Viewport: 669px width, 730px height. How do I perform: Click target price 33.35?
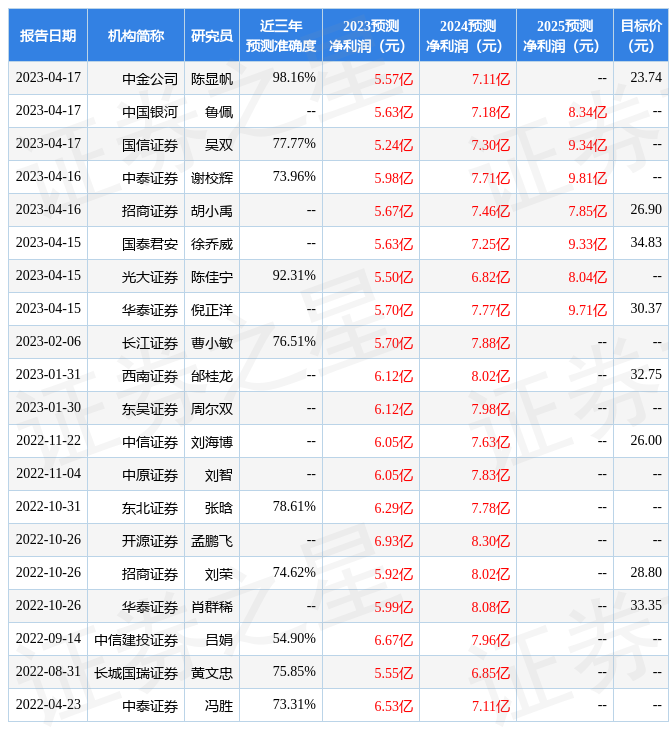click(x=646, y=606)
